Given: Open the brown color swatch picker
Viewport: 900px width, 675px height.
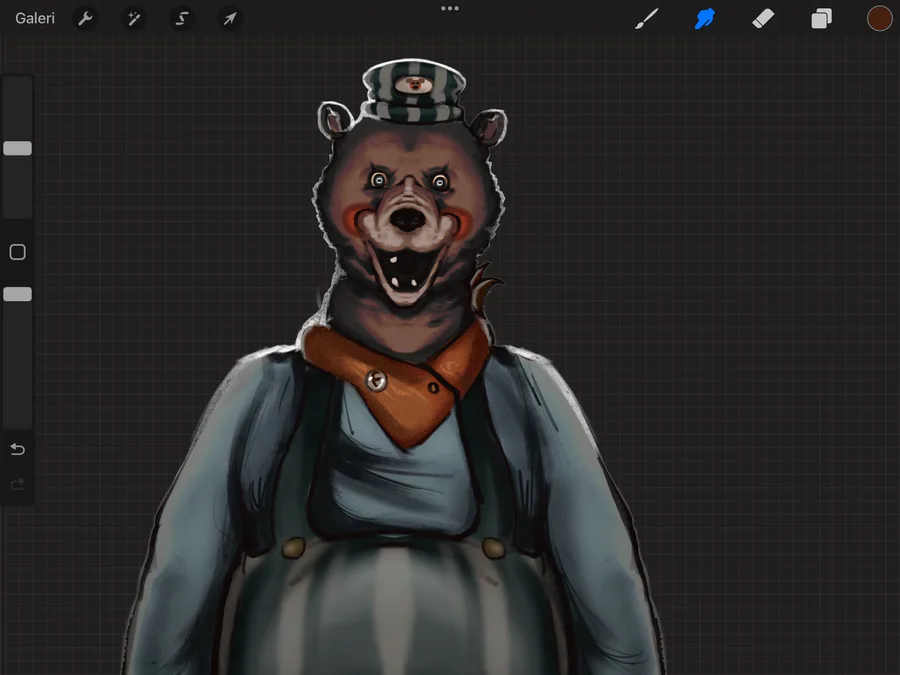Looking at the screenshot, I should point(879,18).
